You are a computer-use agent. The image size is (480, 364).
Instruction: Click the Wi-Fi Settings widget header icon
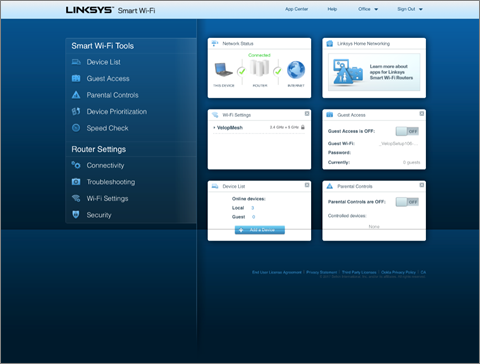pyautogui.click(x=215, y=115)
